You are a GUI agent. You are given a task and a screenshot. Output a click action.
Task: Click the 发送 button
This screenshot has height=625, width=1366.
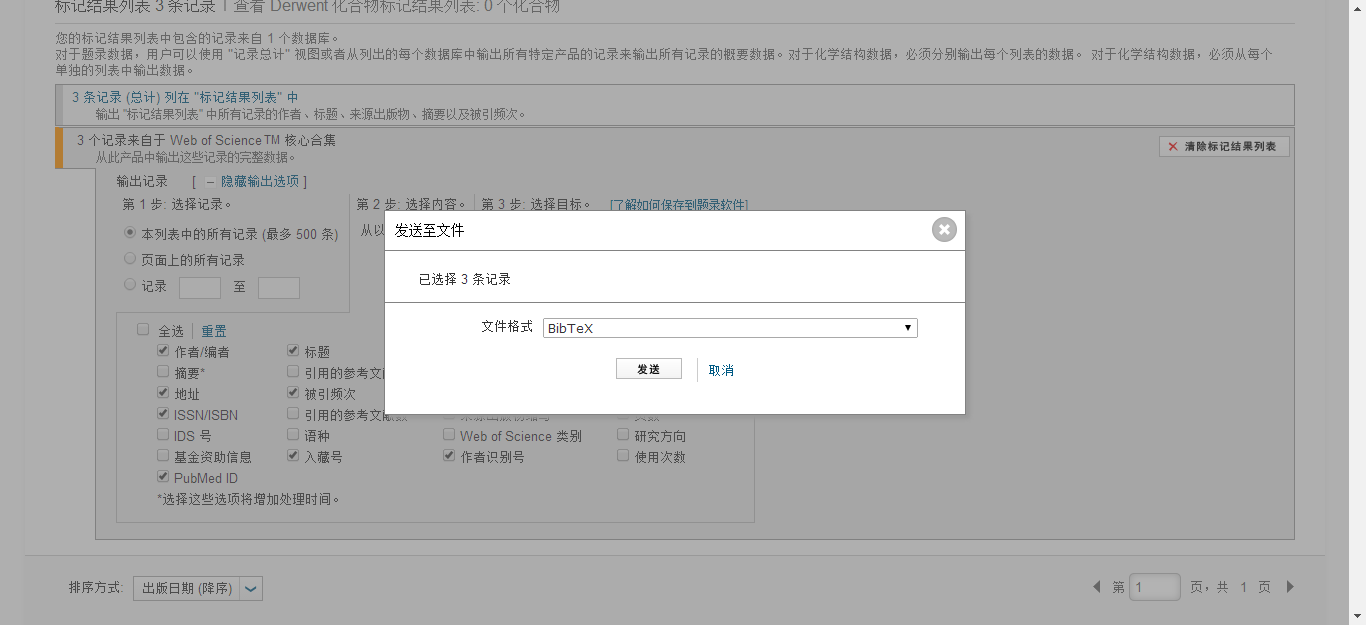point(649,369)
